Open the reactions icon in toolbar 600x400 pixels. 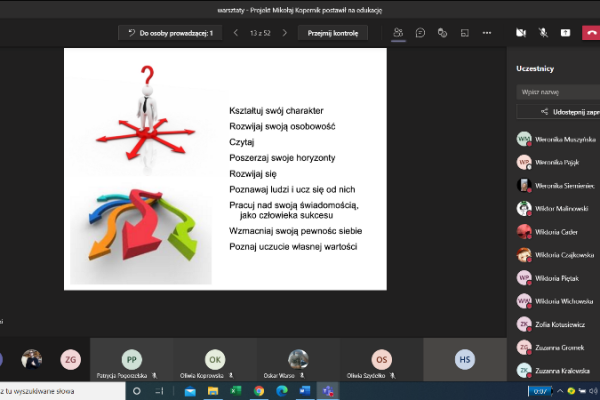click(443, 32)
